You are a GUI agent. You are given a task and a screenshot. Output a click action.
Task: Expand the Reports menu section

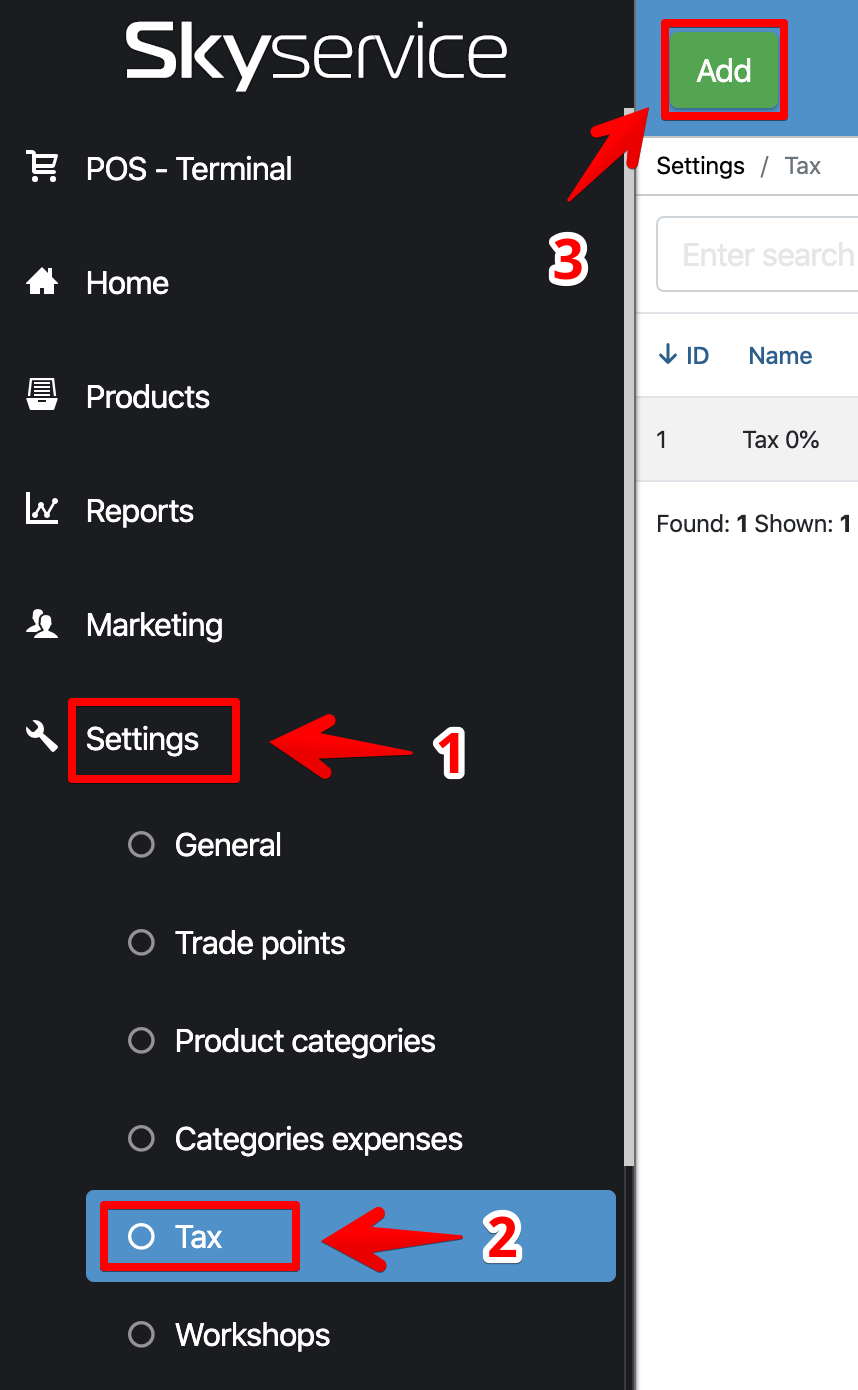[x=140, y=511]
